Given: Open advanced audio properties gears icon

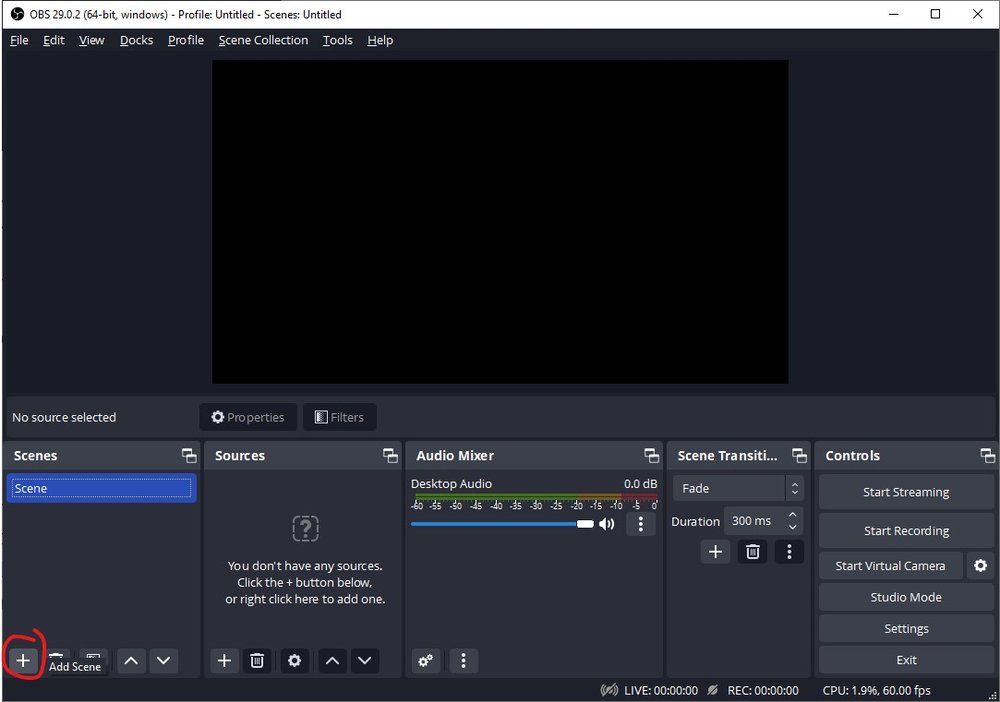Looking at the screenshot, I should (425, 661).
